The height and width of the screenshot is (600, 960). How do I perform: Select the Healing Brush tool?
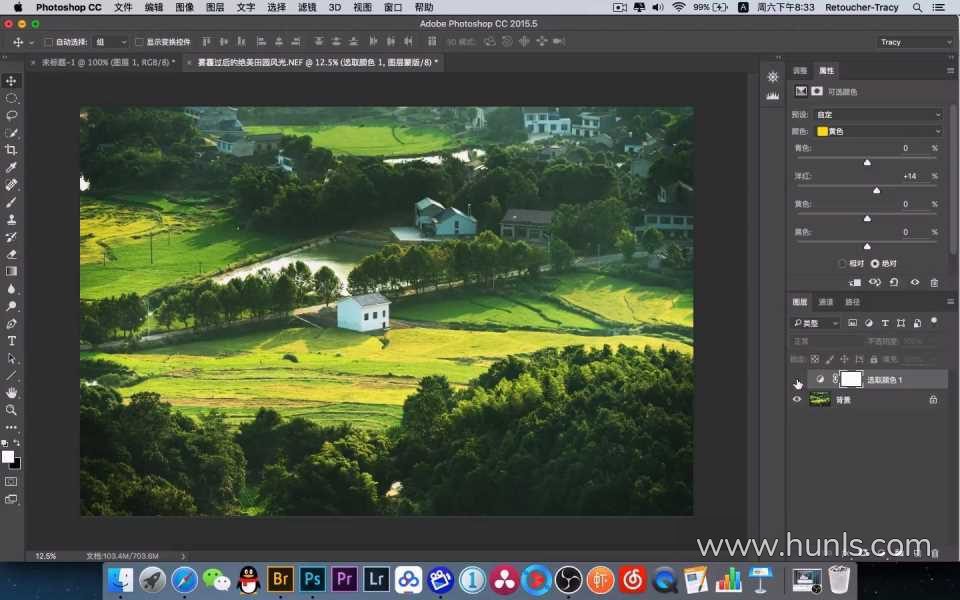(11, 184)
